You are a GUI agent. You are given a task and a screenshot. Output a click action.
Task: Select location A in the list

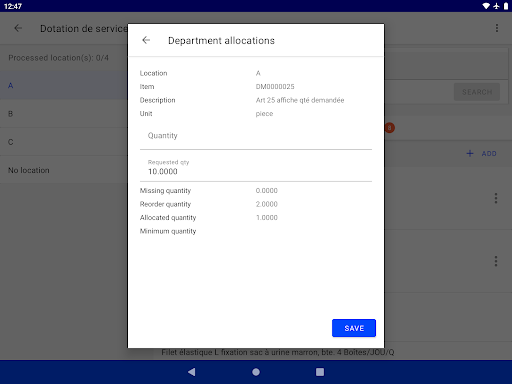pyautogui.click(x=64, y=86)
